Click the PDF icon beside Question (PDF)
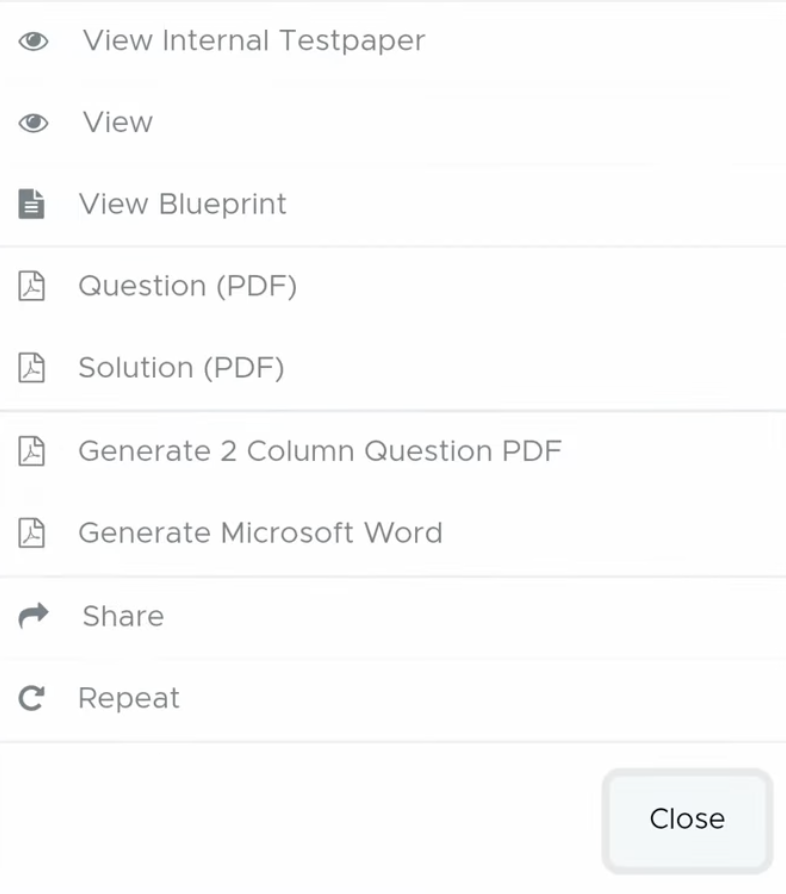Viewport: 786px width, 894px height. (32, 287)
